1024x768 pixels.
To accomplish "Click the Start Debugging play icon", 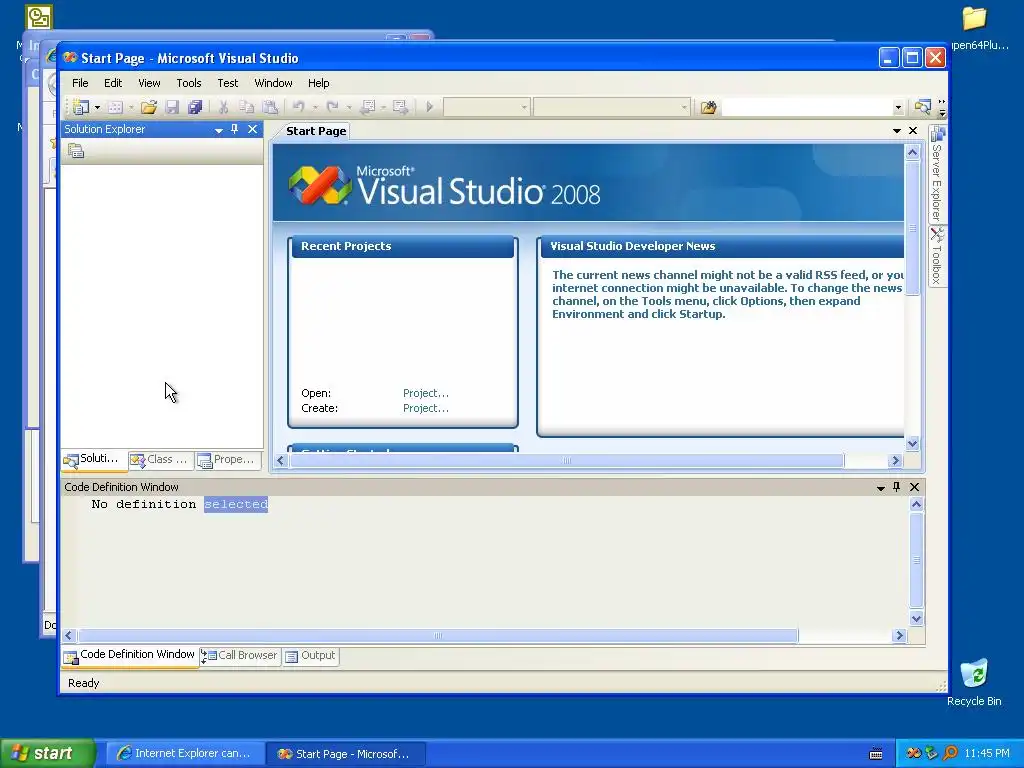I will 430,106.
